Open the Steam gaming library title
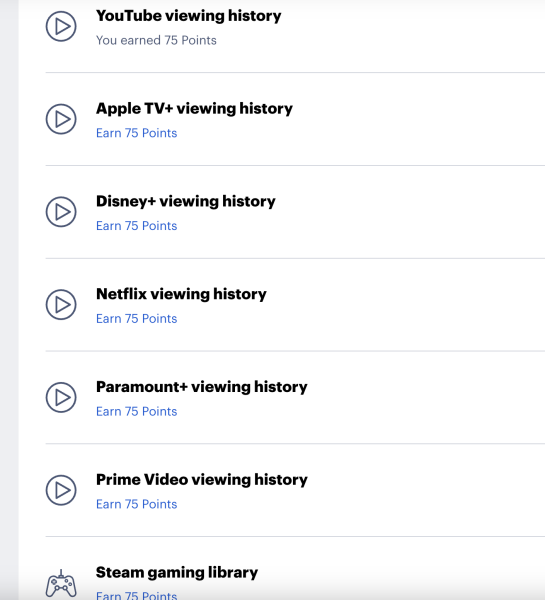Screen dimensions: 545x600 coord(177,573)
